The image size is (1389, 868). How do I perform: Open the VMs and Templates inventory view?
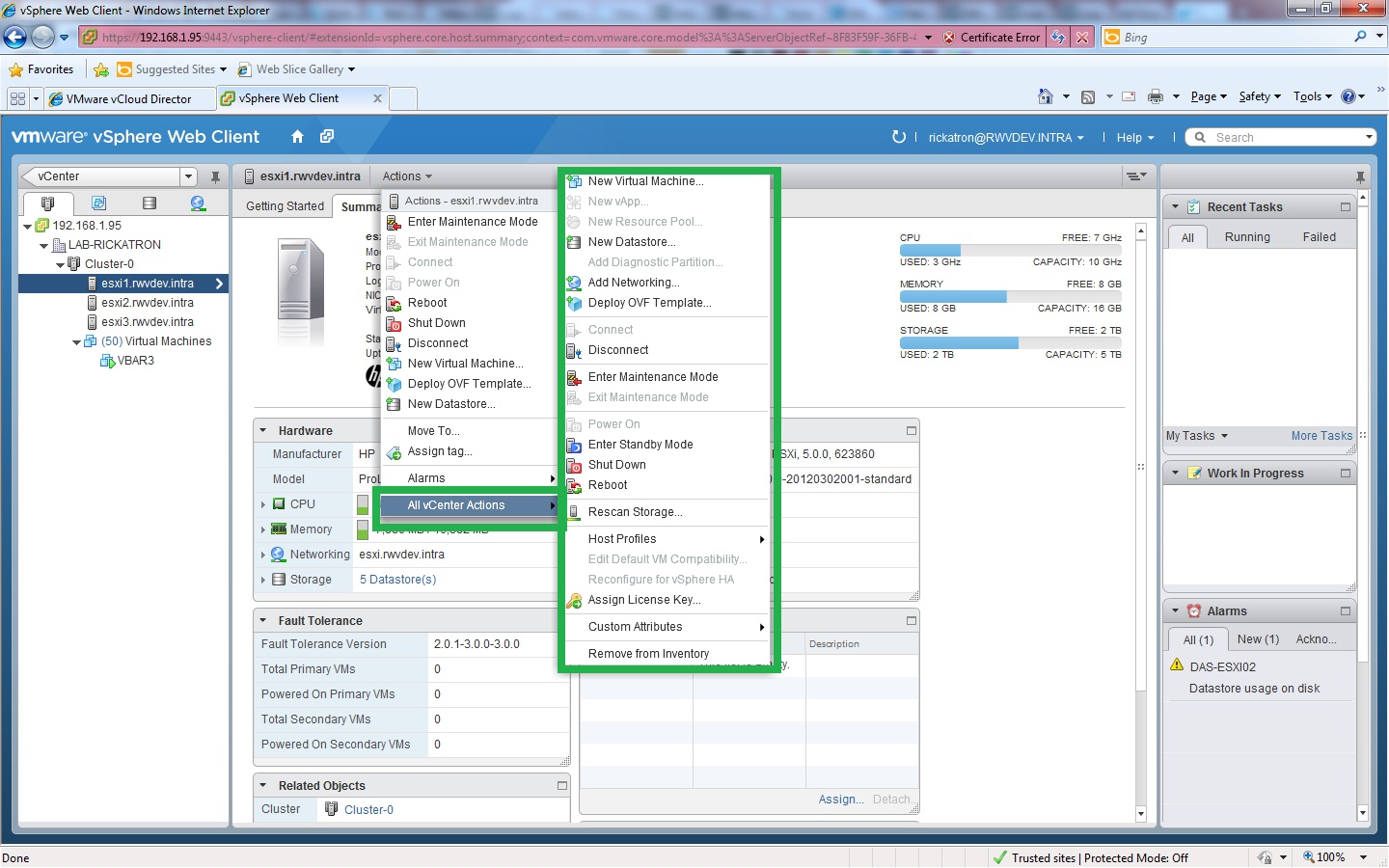(98, 203)
